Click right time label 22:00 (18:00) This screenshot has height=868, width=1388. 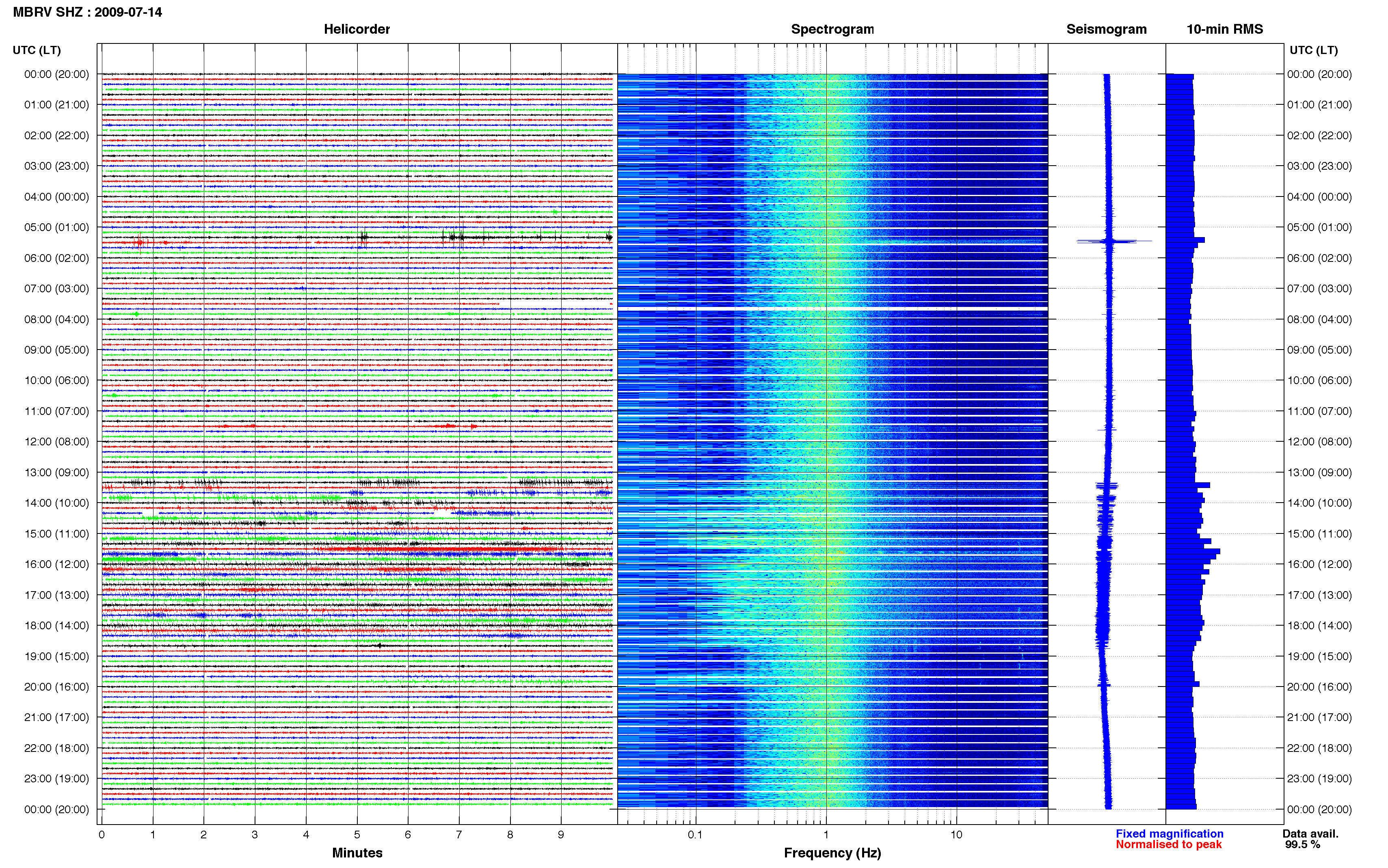[x=1319, y=748]
